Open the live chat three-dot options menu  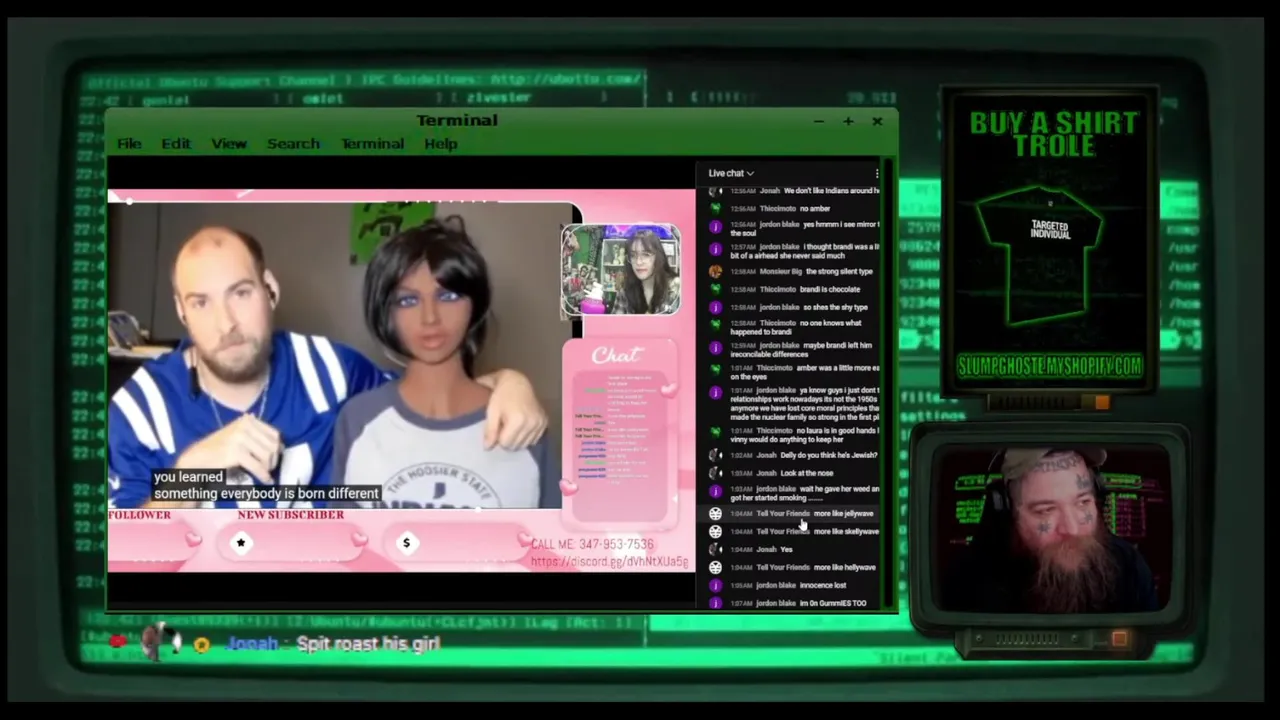point(877,173)
